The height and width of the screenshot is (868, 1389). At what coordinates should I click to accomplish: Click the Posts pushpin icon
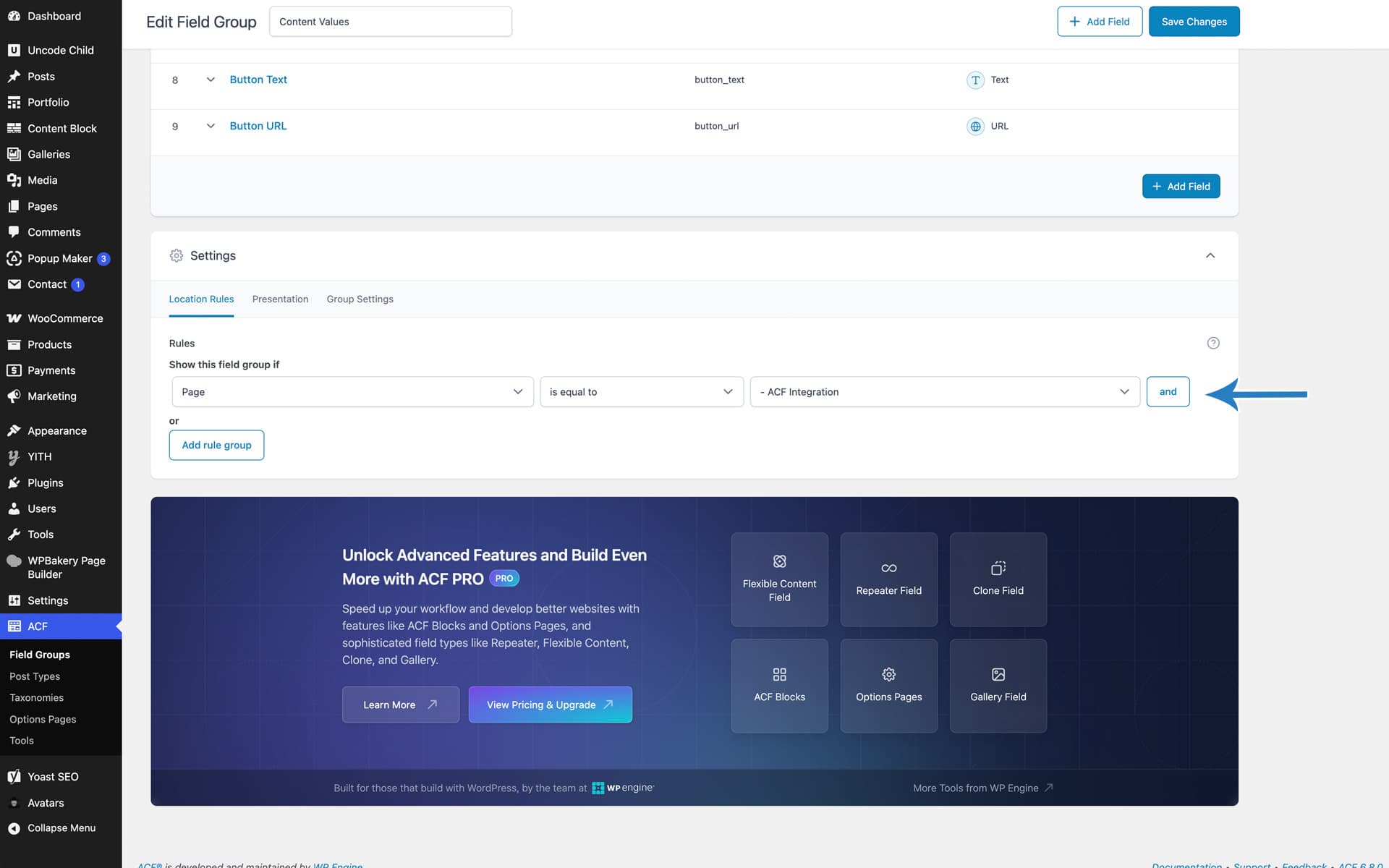pos(14,76)
